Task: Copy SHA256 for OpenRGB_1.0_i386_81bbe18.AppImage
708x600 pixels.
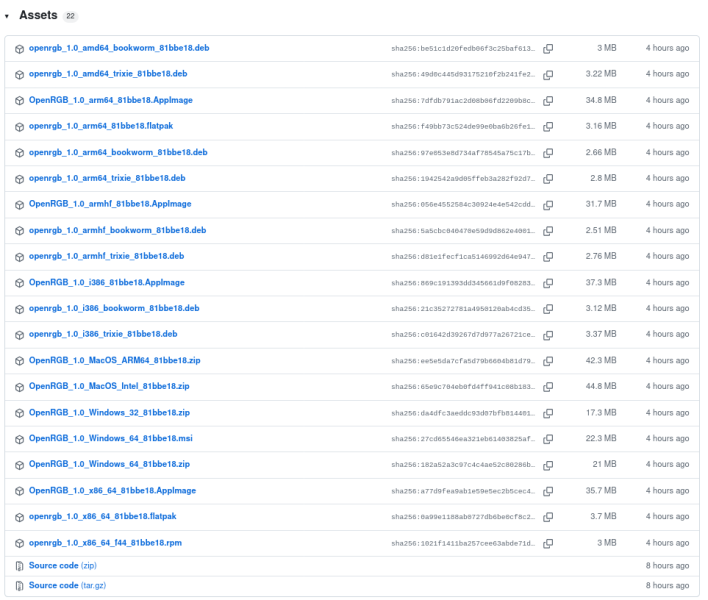Action: click(x=548, y=283)
